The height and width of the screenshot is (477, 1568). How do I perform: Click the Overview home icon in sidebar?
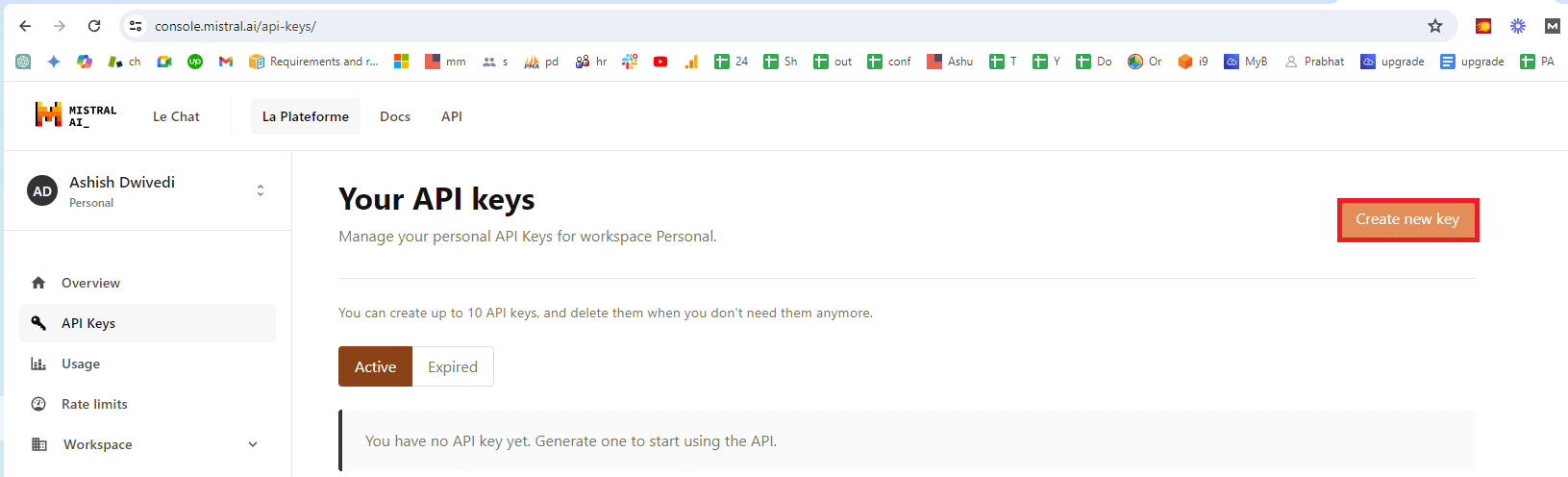38,283
